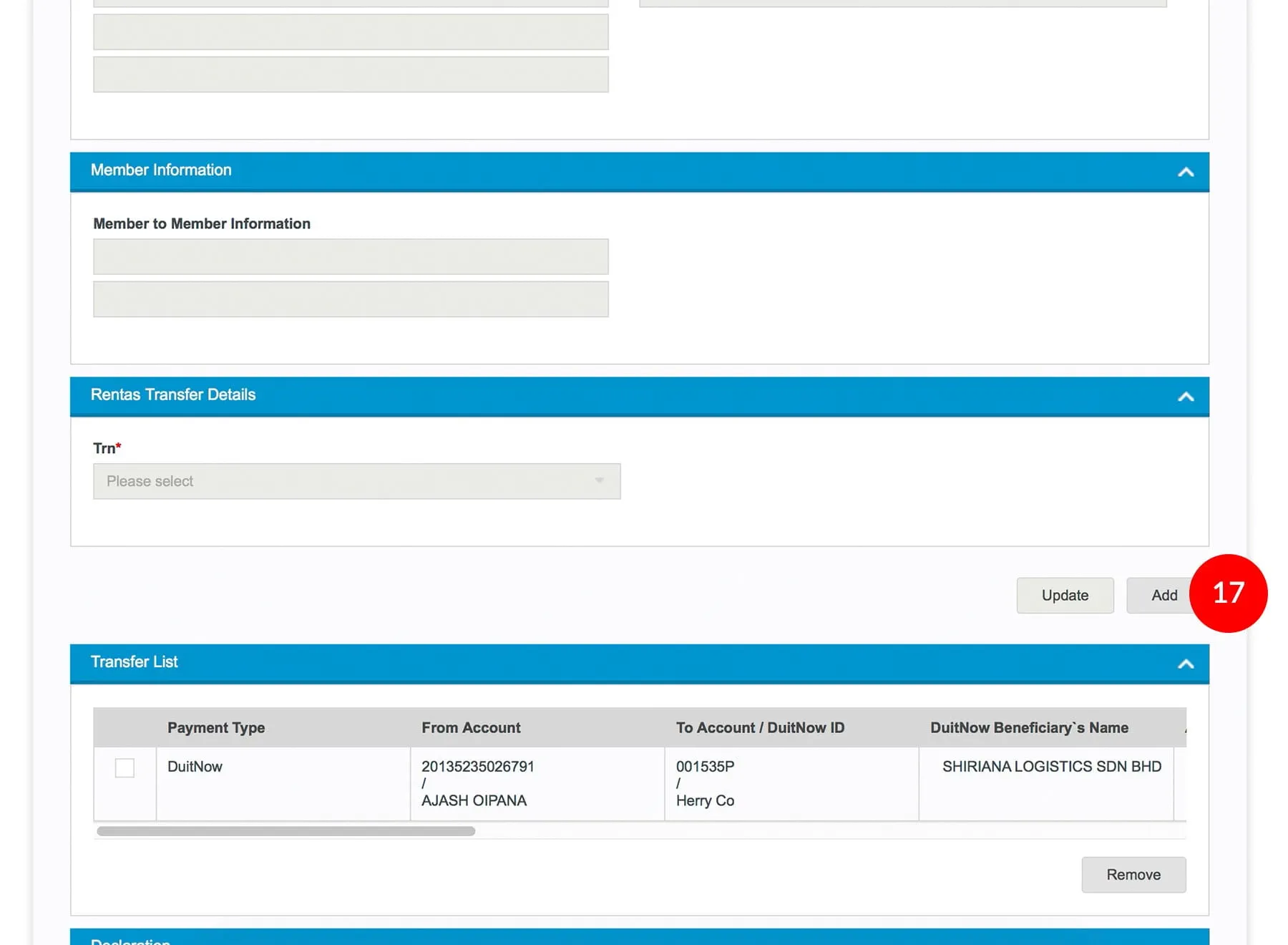Tick the checkbox for the DuitNow row
The height and width of the screenshot is (945, 1288).
pyautogui.click(x=125, y=767)
